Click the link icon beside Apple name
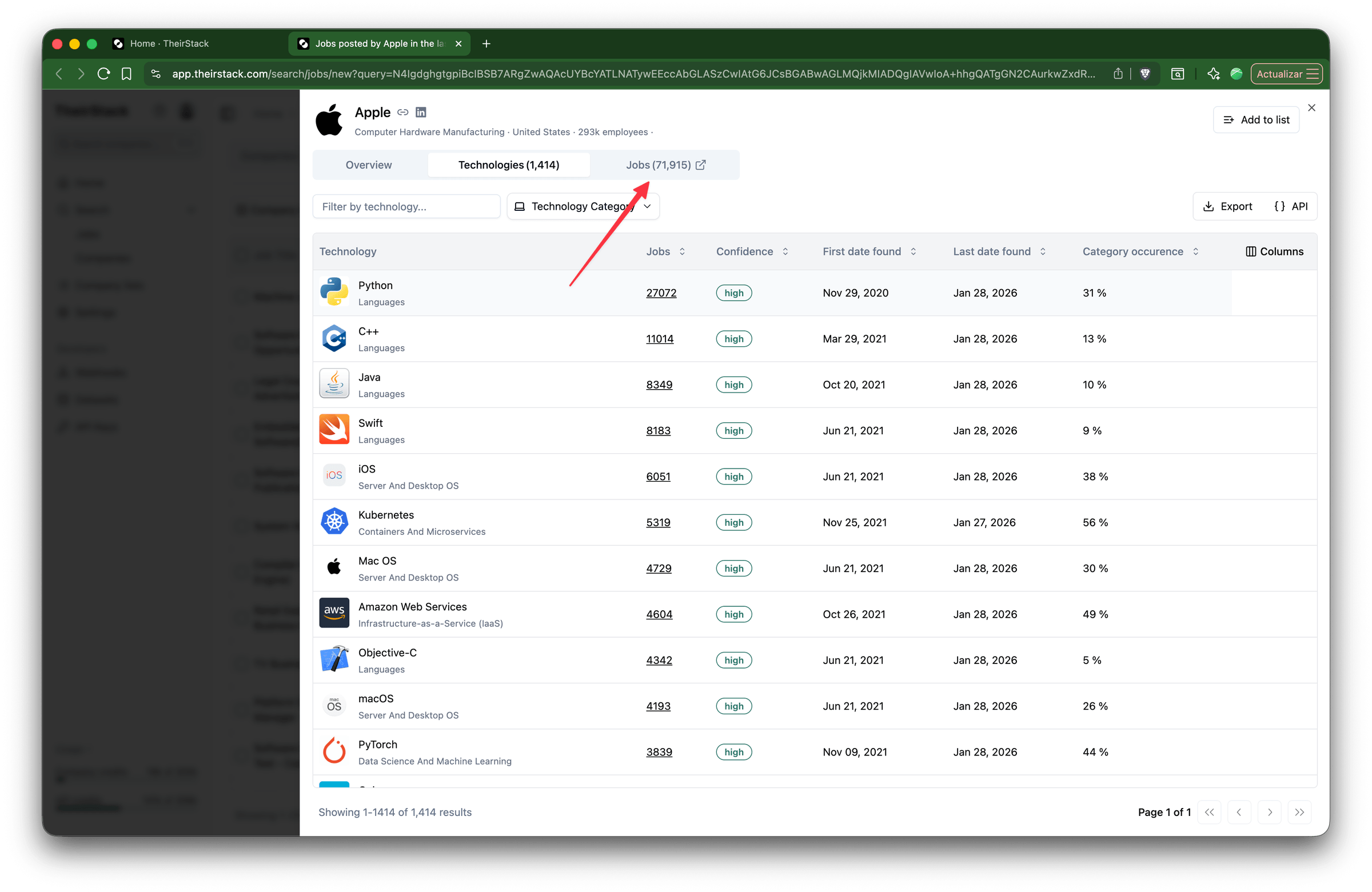 pos(403,113)
